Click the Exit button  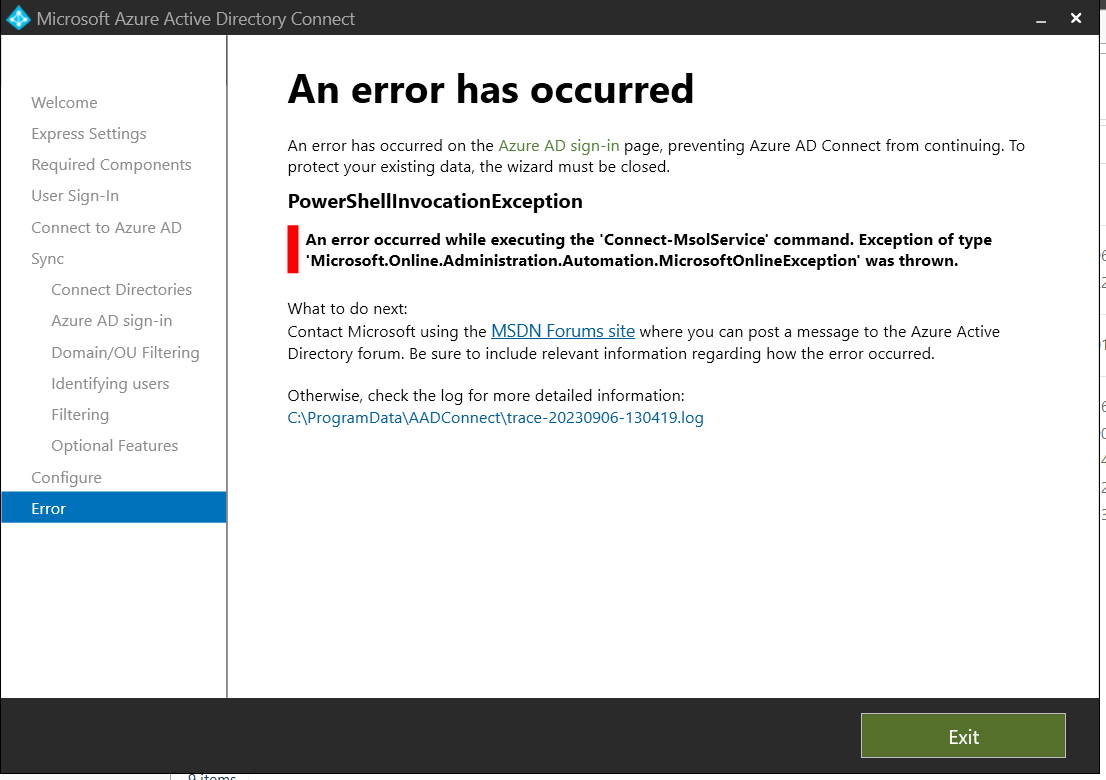pos(963,736)
